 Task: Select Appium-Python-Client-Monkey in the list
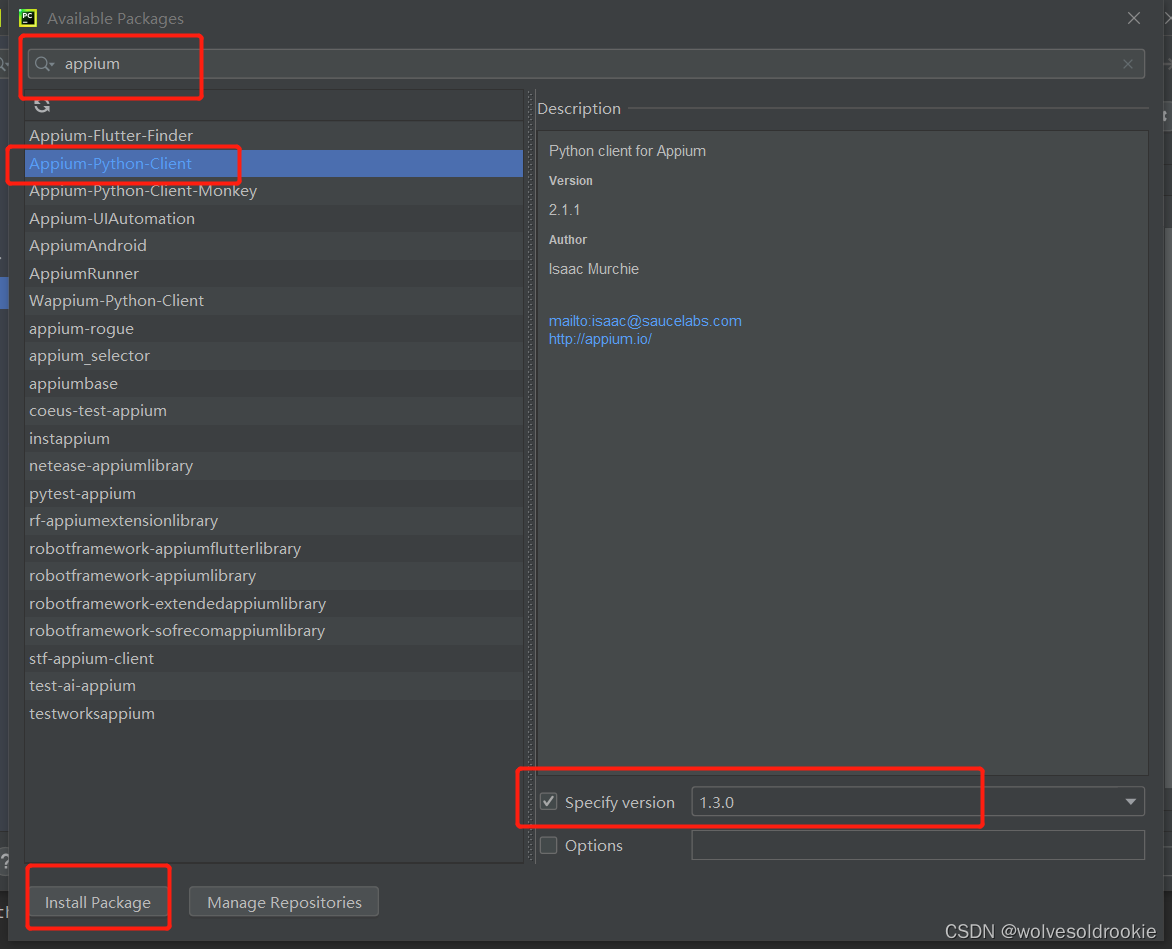coord(274,191)
